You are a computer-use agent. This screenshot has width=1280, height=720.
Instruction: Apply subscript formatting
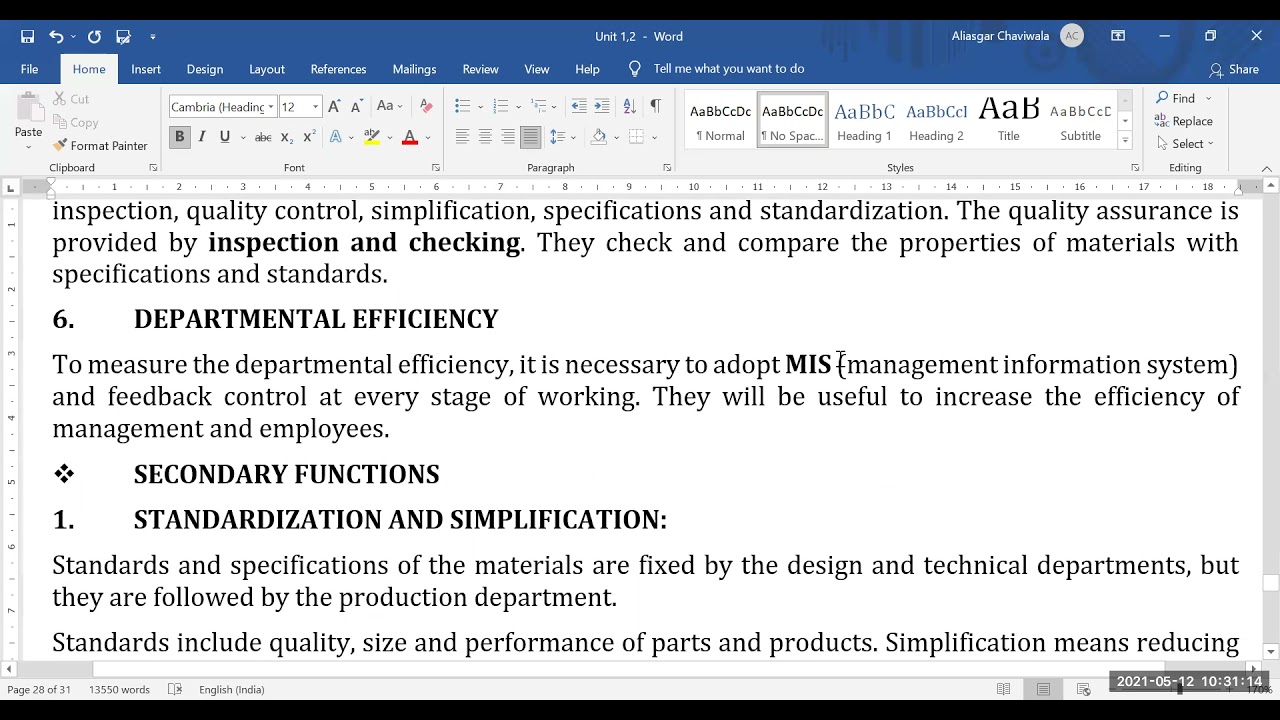[x=286, y=137]
